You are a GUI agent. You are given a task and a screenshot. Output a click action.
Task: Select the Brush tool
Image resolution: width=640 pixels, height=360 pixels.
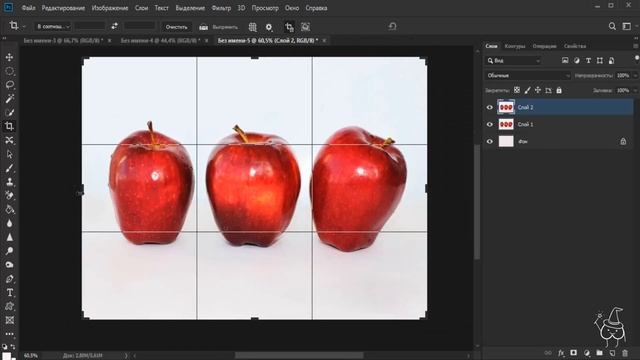9,168
